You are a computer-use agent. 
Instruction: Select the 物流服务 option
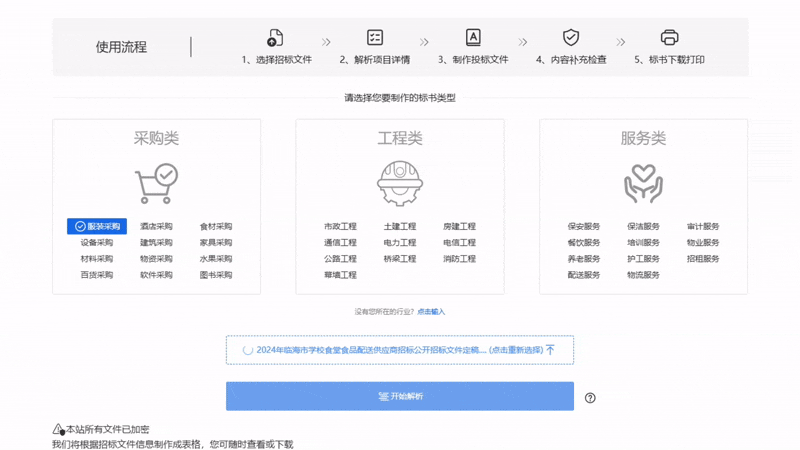coord(643,275)
